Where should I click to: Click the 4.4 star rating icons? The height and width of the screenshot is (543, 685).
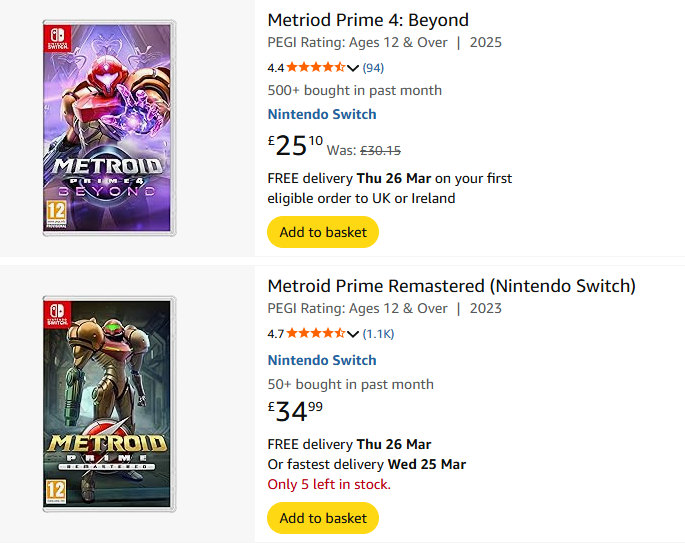(315, 67)
